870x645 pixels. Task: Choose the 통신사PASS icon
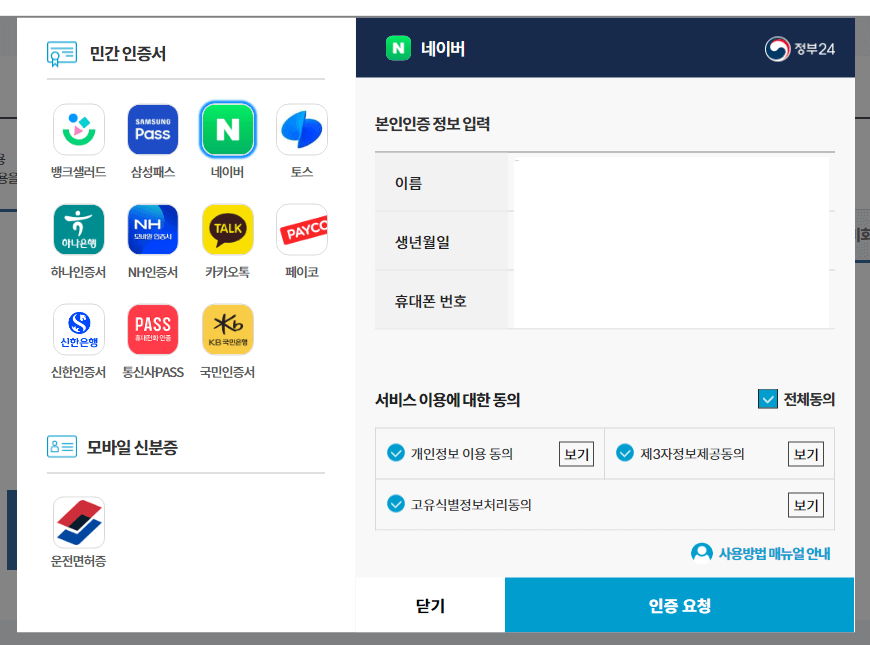153,329
